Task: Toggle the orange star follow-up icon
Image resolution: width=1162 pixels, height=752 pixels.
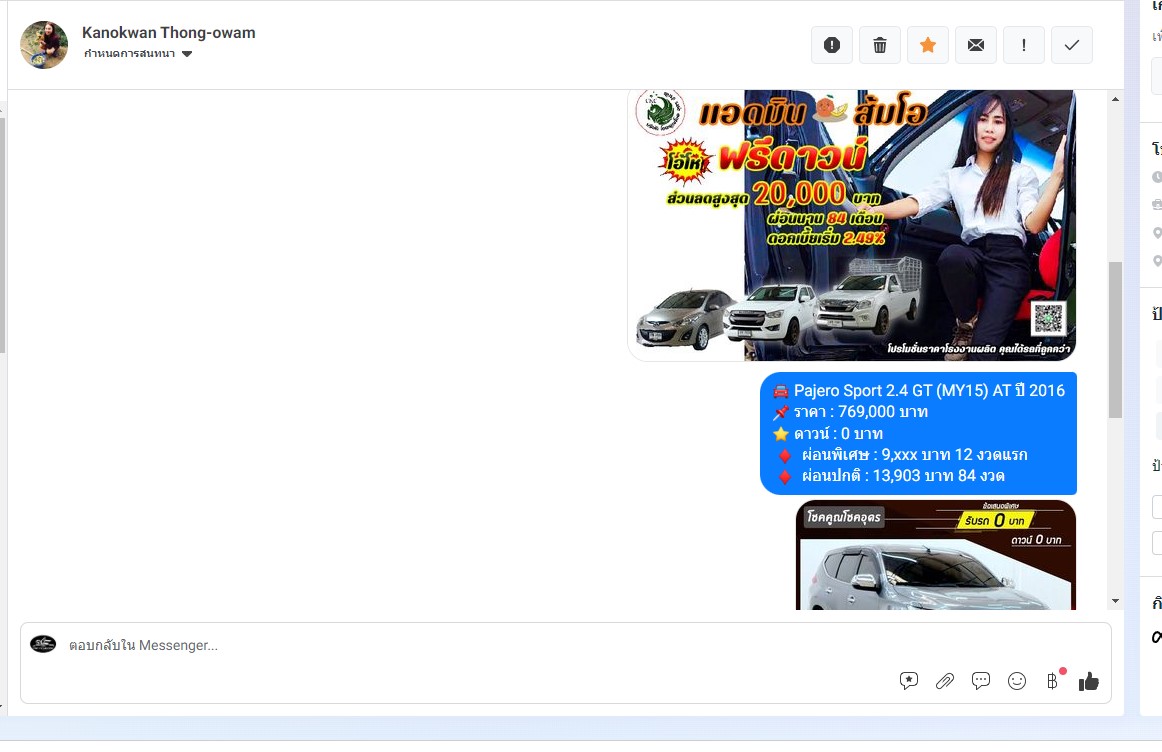Action: click(928, 45)
